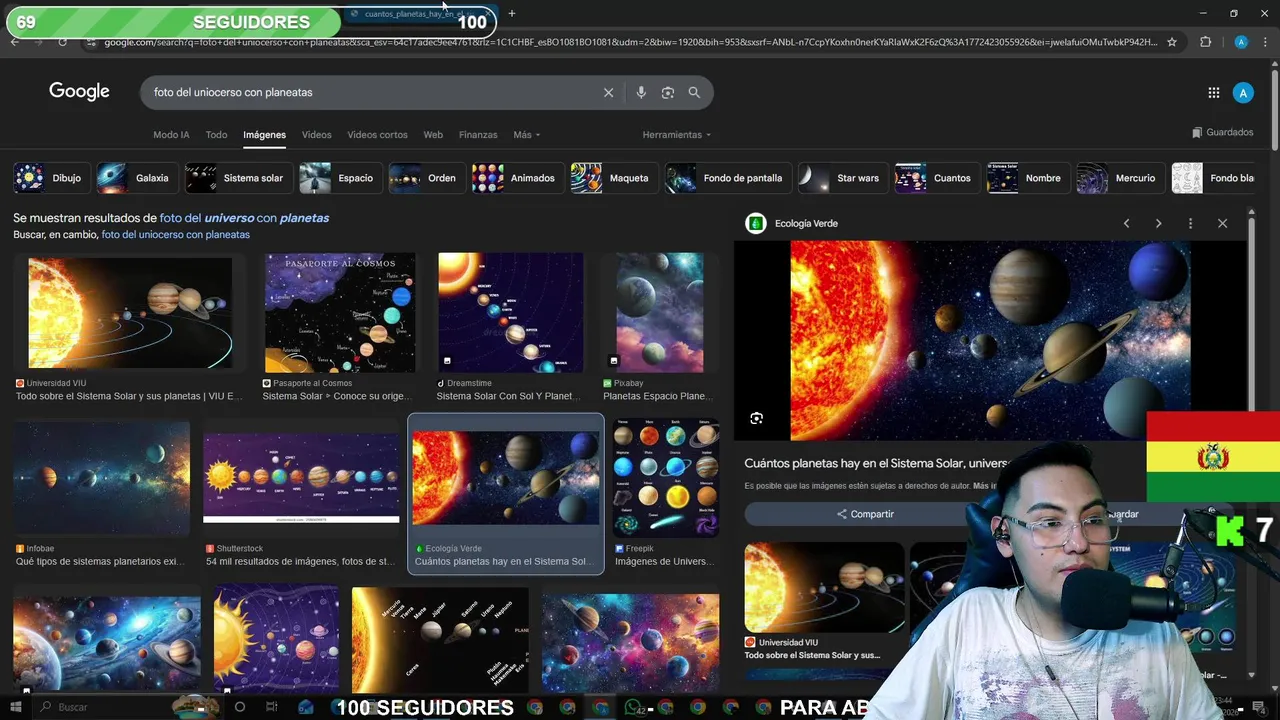Open WhatsApp from the taskbar

(x=633, y=707)
